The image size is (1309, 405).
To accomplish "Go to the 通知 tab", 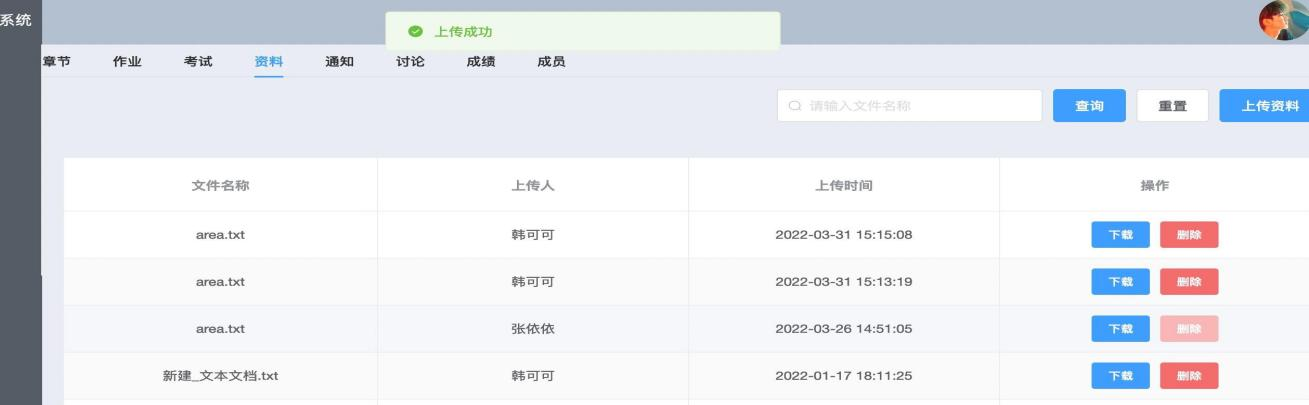I will tap(340, 62).
